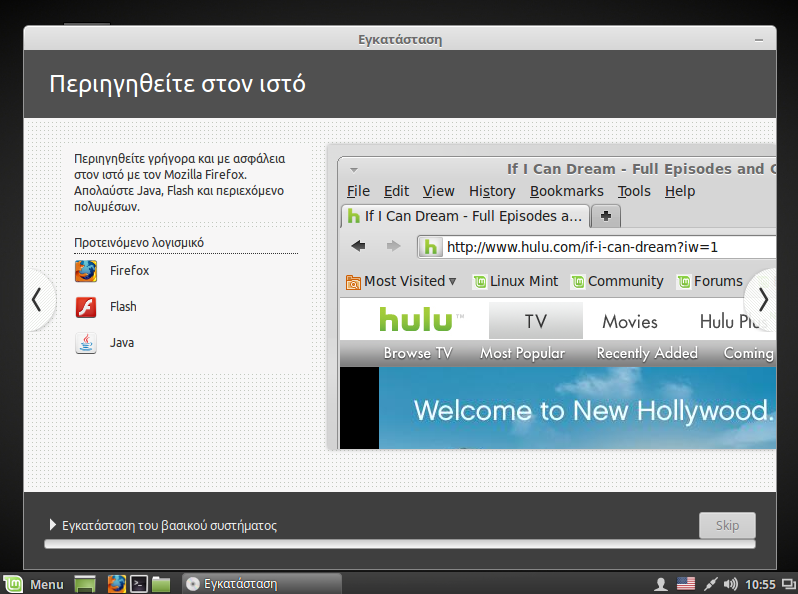This screenshot has width=798, height=594.
Task: Open the Linux Mint bookmark
Action: pos(516,281)
